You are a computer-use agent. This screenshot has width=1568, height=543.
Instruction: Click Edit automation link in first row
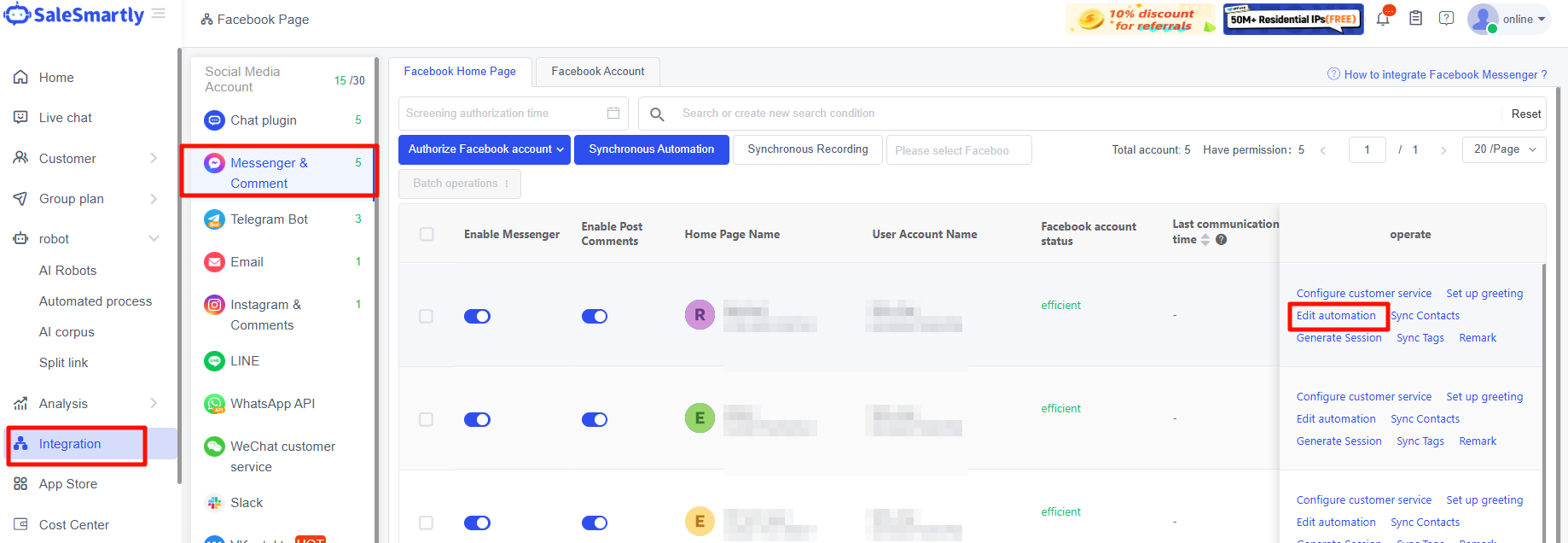tap(1336, 316)
